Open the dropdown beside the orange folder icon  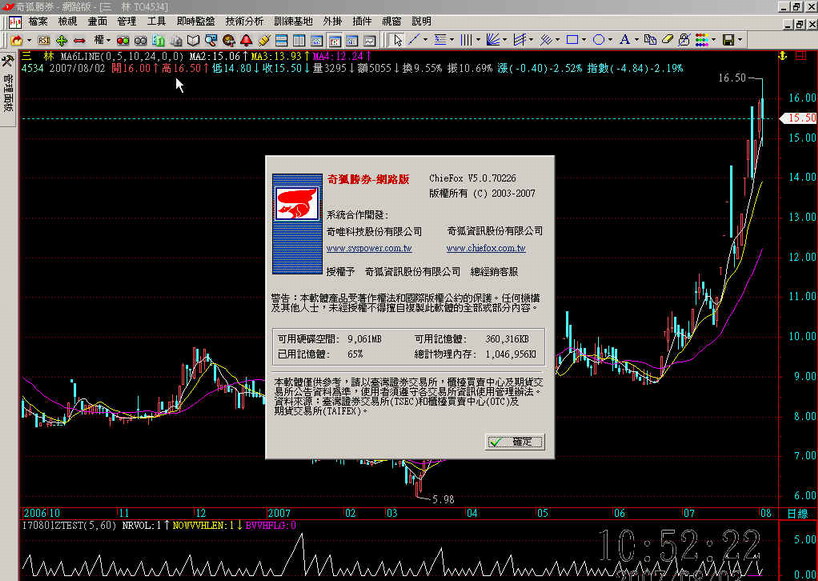pyautogui.click(x=29, y=40)
